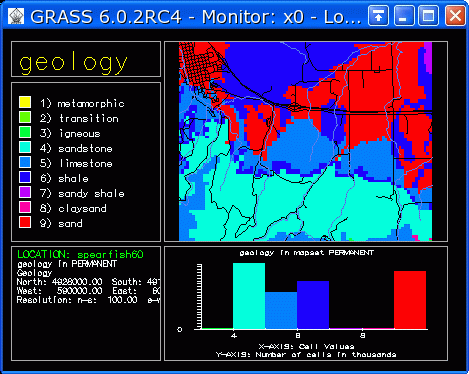Select the igneous green legend swatch
Screen dimensions: 469x374
(25, 132)
